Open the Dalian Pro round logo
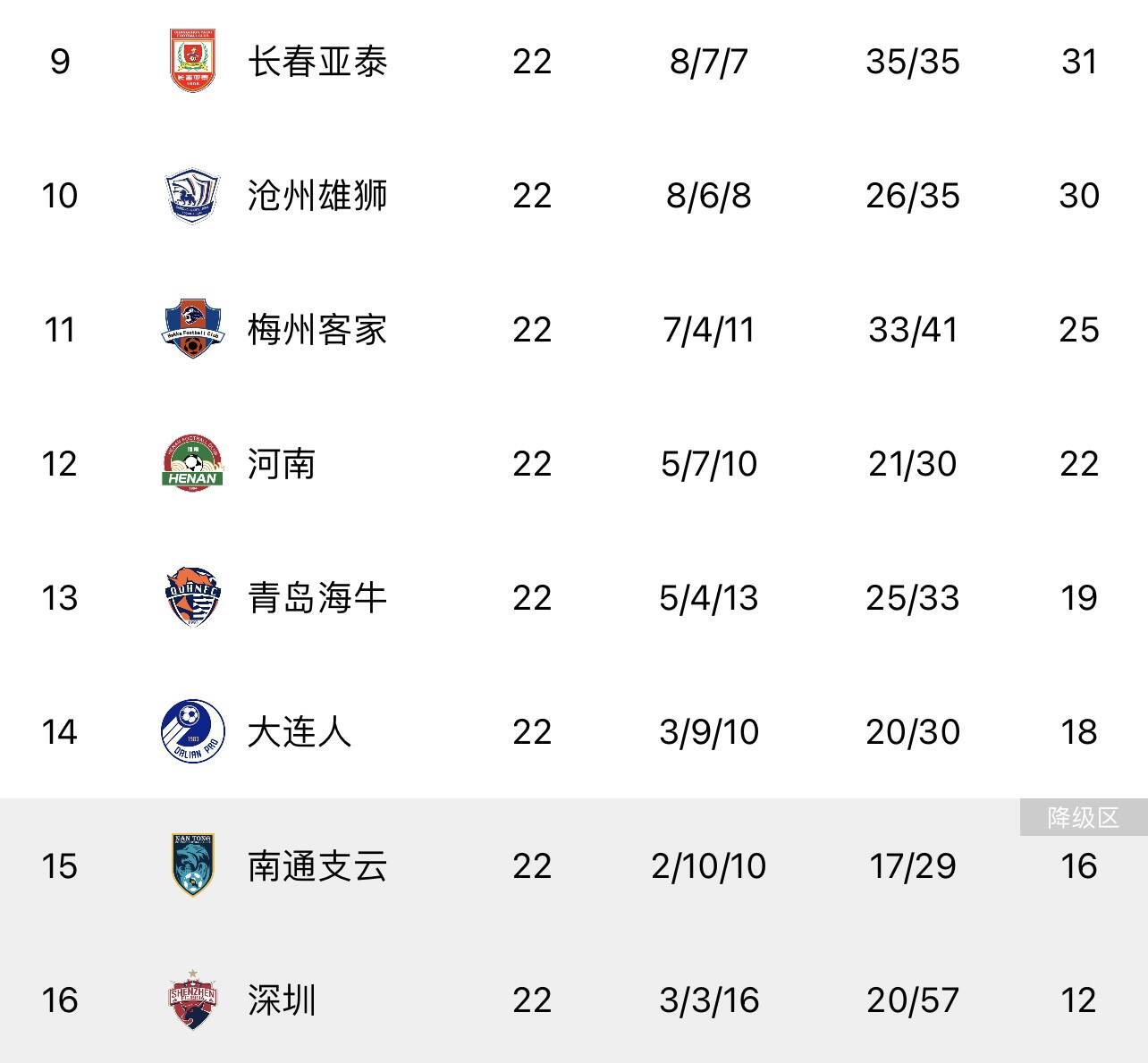This screenshot has height=1063, width=1148. pos(192,731)
